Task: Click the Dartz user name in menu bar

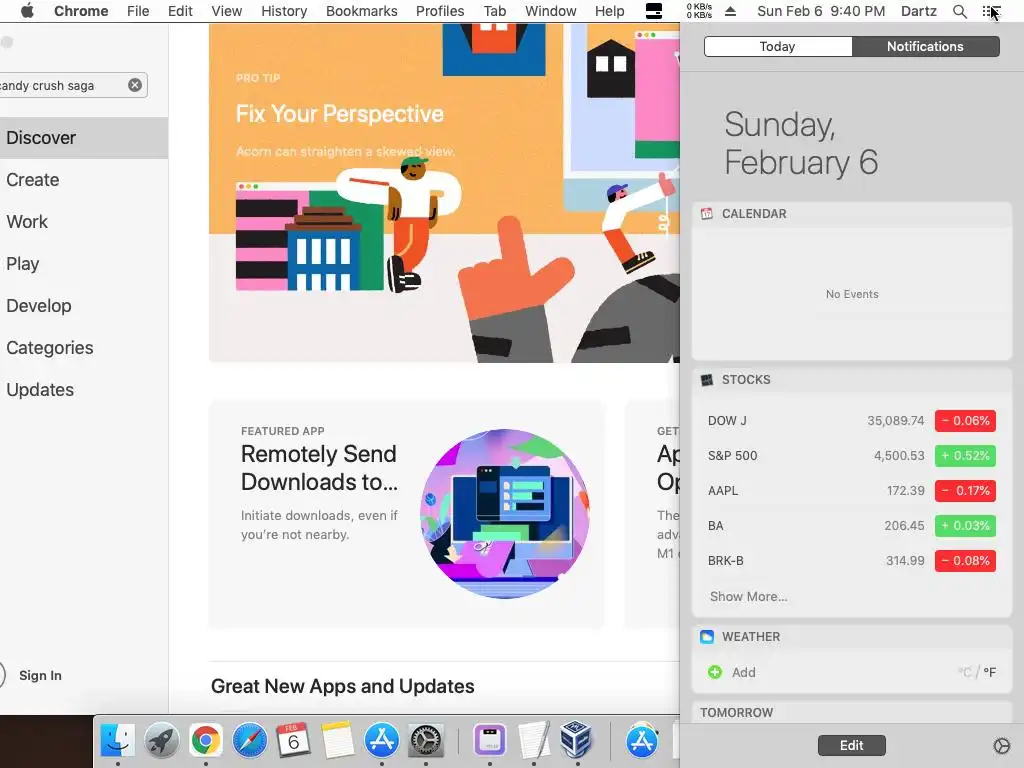Action: (x=919, y=11)
